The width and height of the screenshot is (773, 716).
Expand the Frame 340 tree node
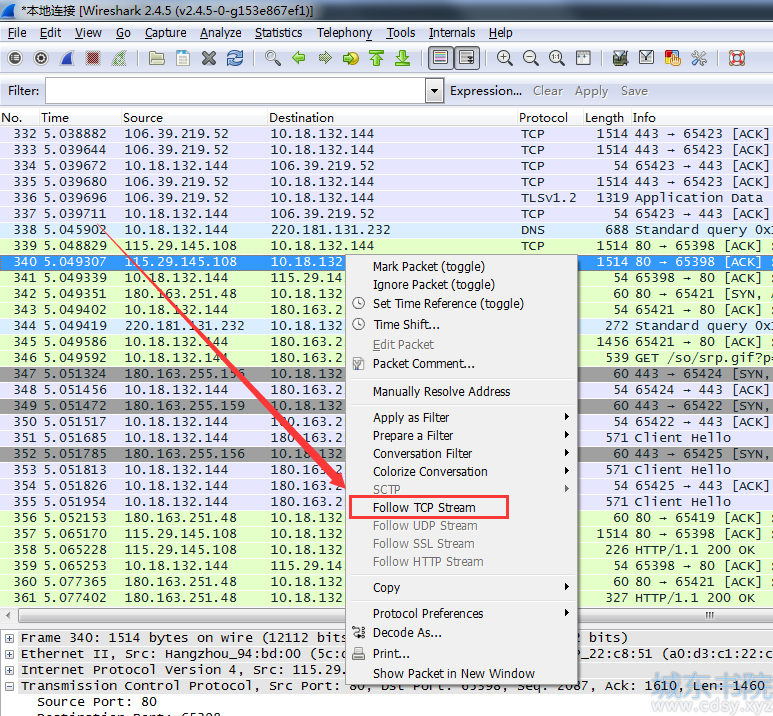tap(9, 638)
